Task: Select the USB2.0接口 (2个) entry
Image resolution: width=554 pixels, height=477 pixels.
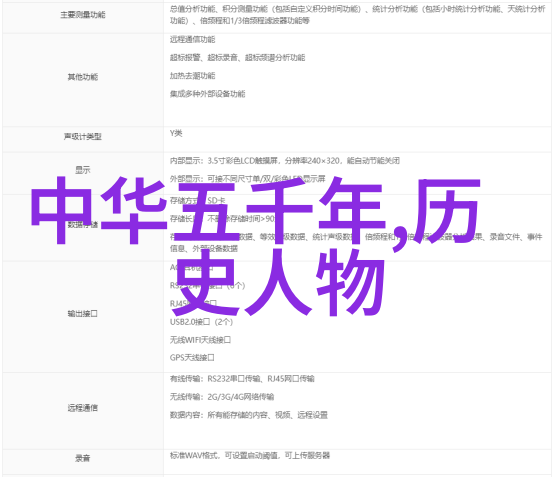Action: click(201, 322)
